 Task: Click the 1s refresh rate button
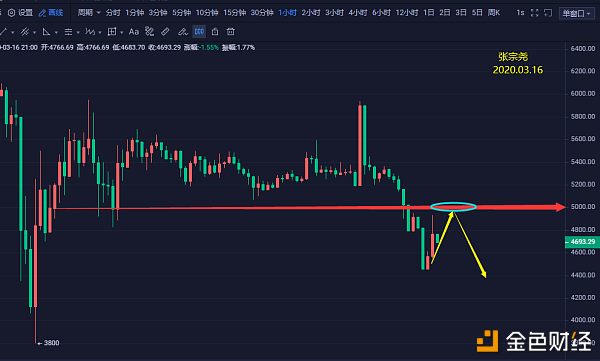coord(520,13)
